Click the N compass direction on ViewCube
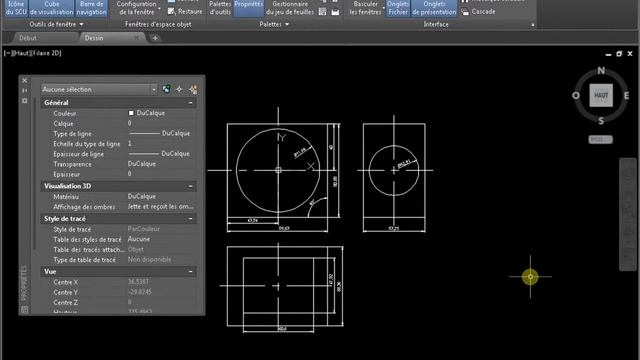The width and height of the screenshot is (640, 360). tap(601, 71)
